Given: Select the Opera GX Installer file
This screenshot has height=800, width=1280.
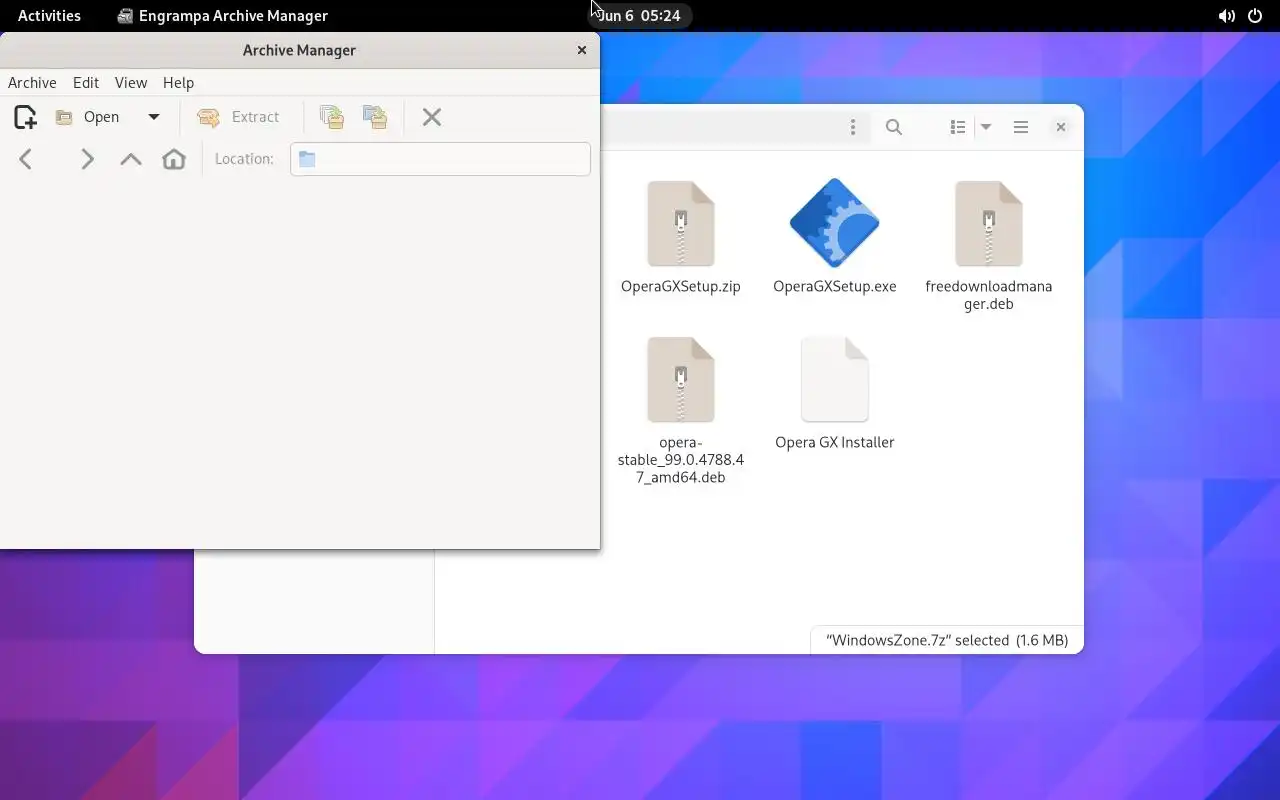Looking at the screenshot, I should click(835, 394).
